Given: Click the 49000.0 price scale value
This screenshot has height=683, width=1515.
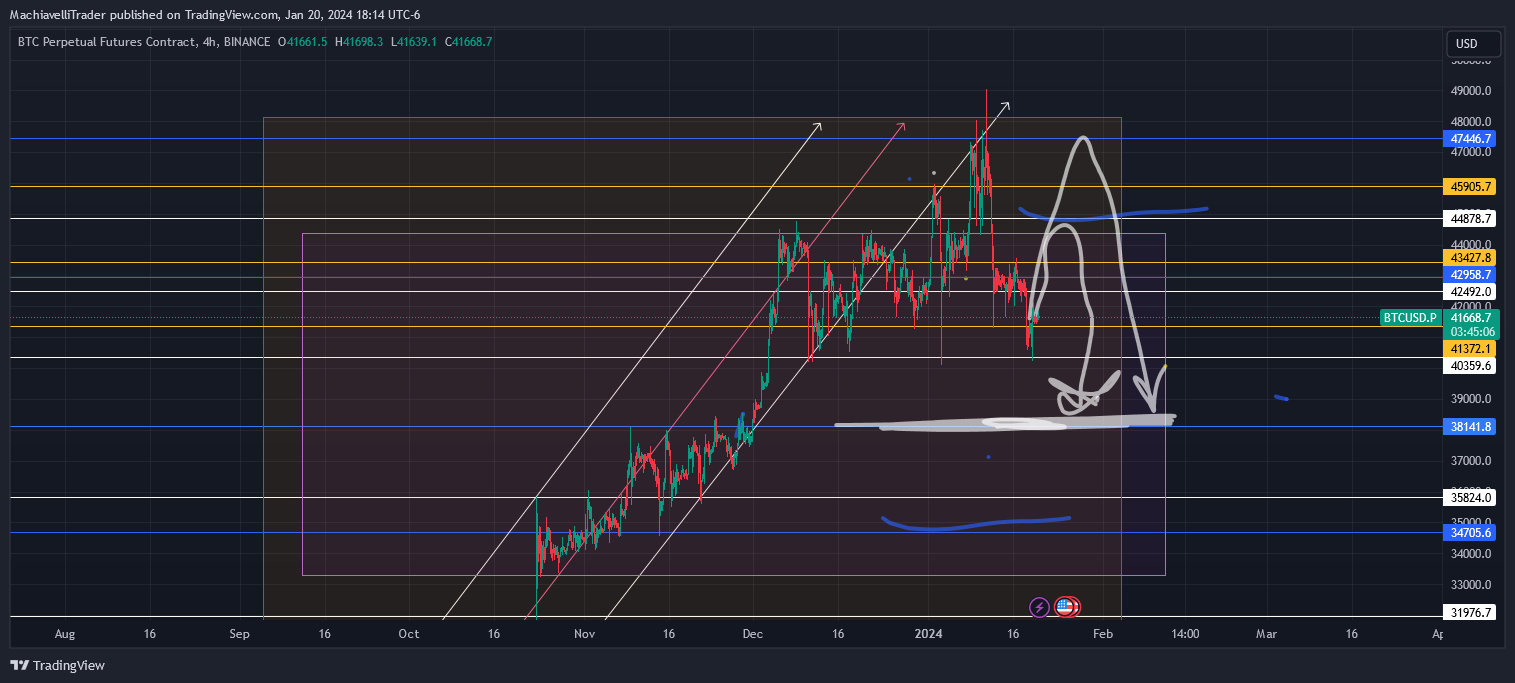Looking at the screenshot, I should [x=1471, y=91].
